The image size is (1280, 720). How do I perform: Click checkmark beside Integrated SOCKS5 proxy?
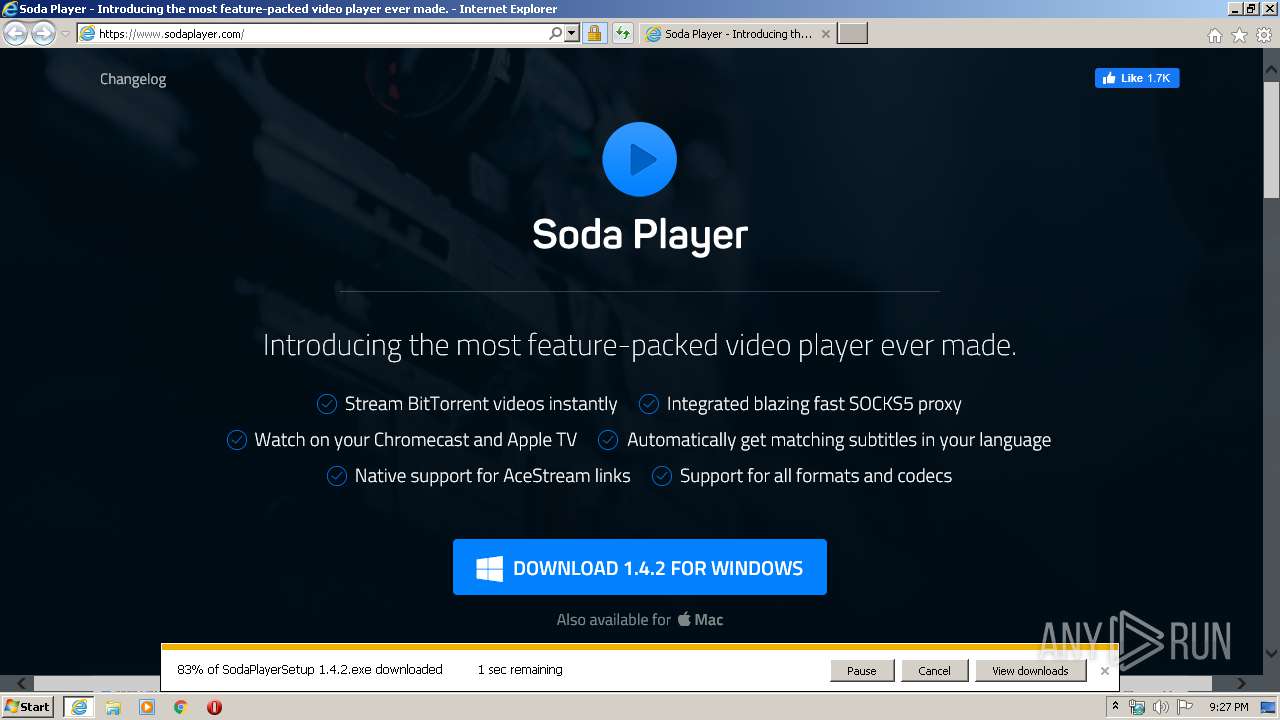649,404
